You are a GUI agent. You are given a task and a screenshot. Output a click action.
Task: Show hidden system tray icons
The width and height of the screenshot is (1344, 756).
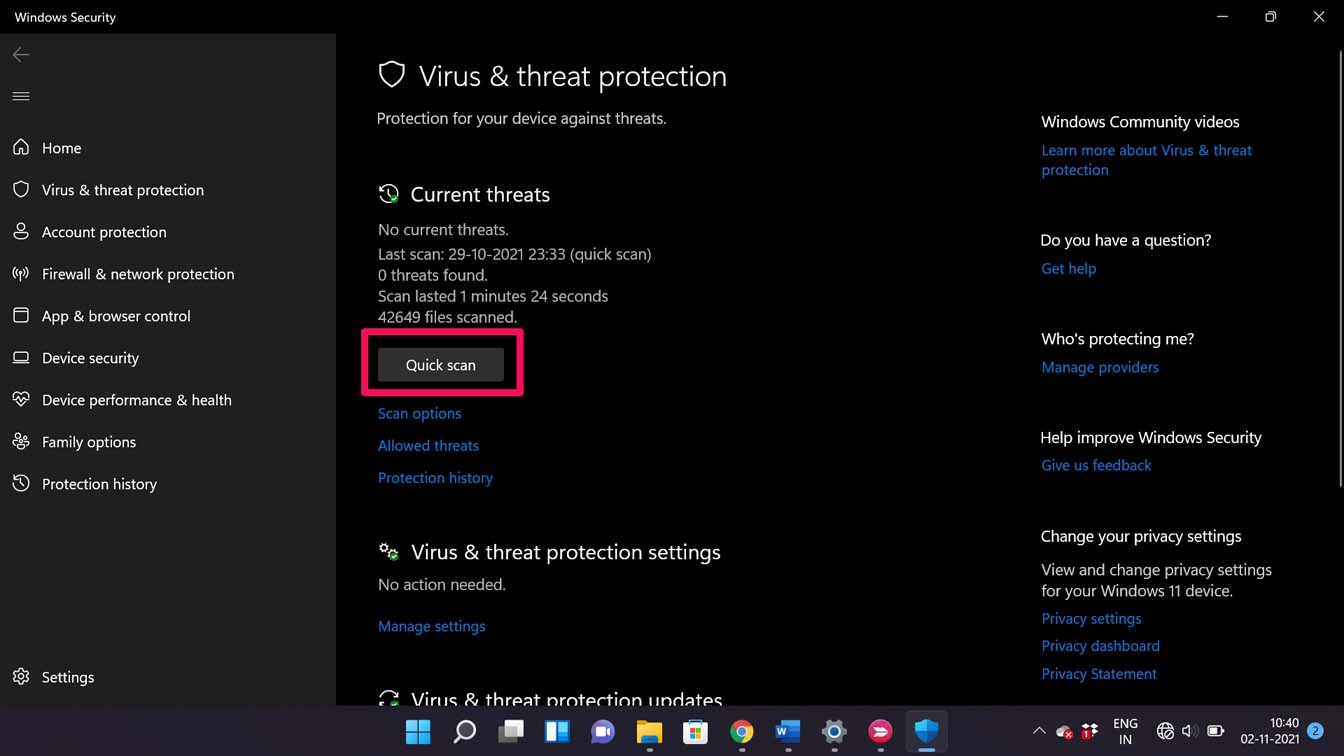1039,731
